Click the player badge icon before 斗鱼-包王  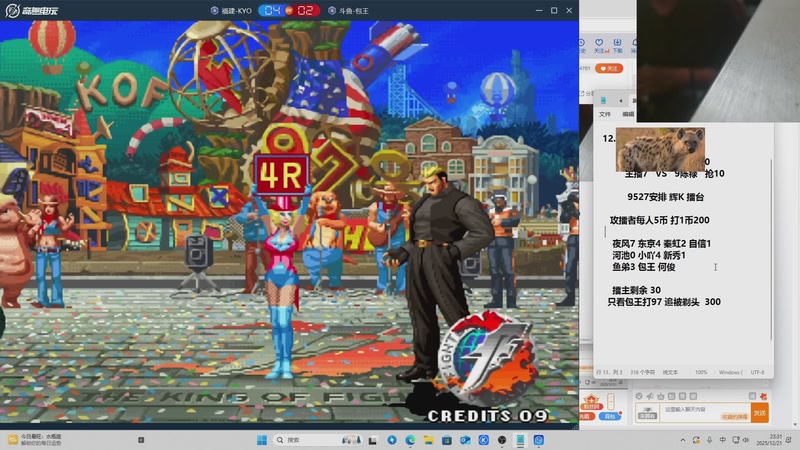pos(332,10)
